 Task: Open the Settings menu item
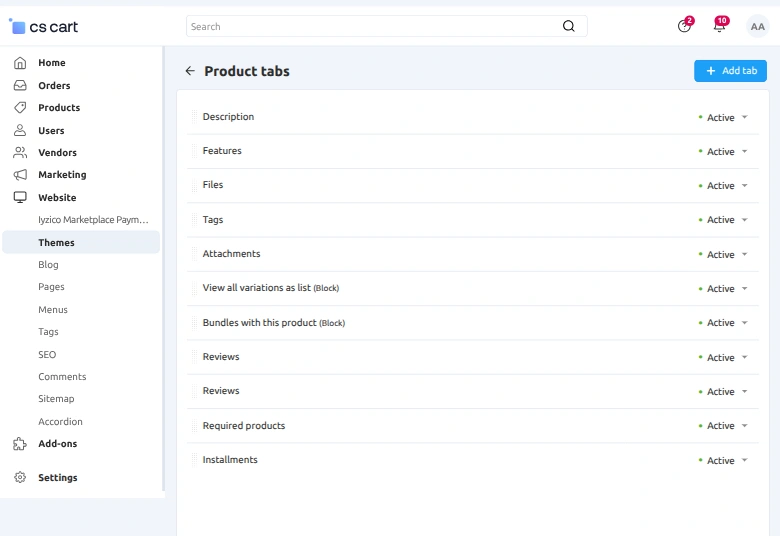point(58,477)
